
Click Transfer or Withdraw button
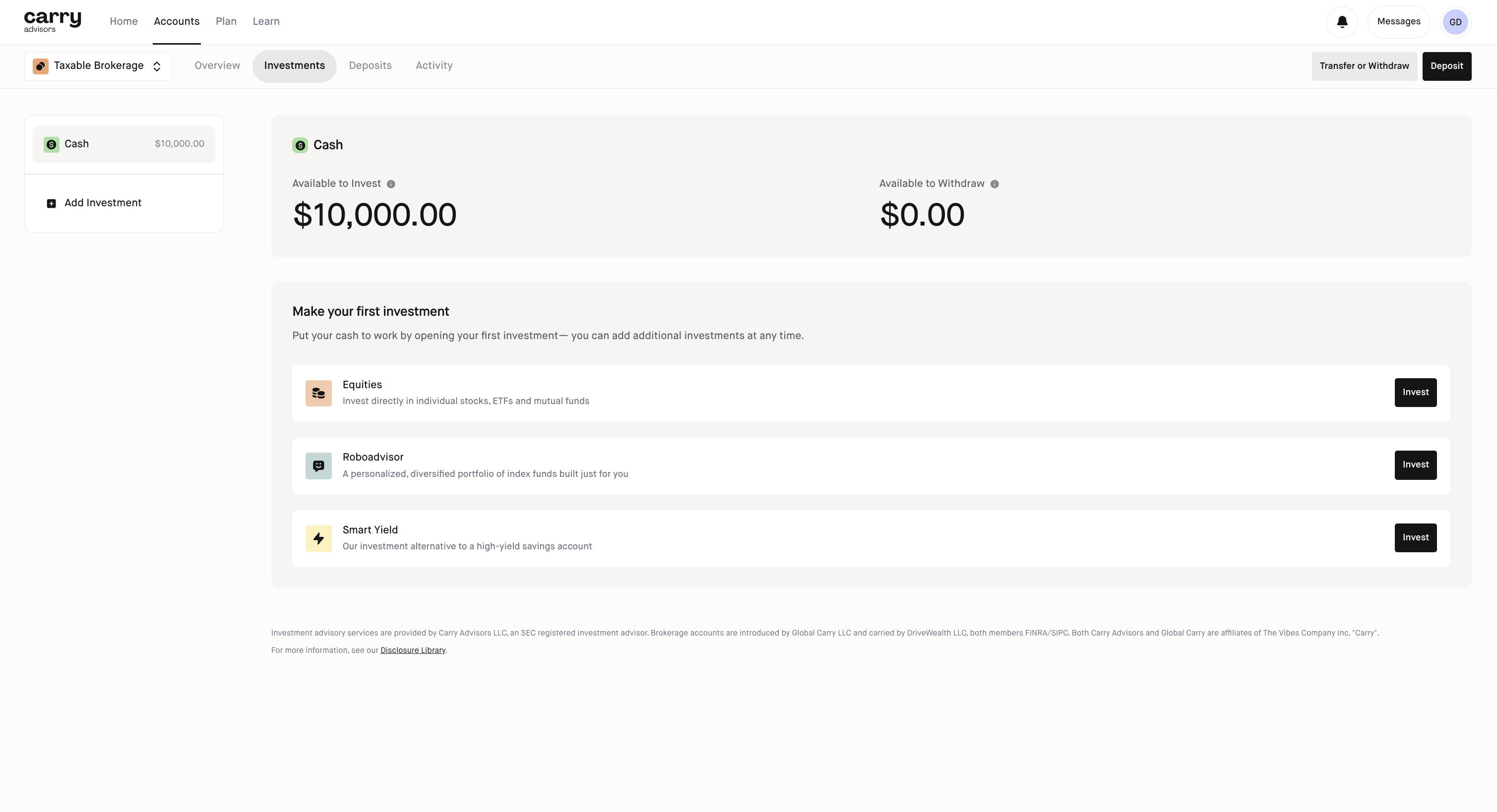[x=1364, y=66]
